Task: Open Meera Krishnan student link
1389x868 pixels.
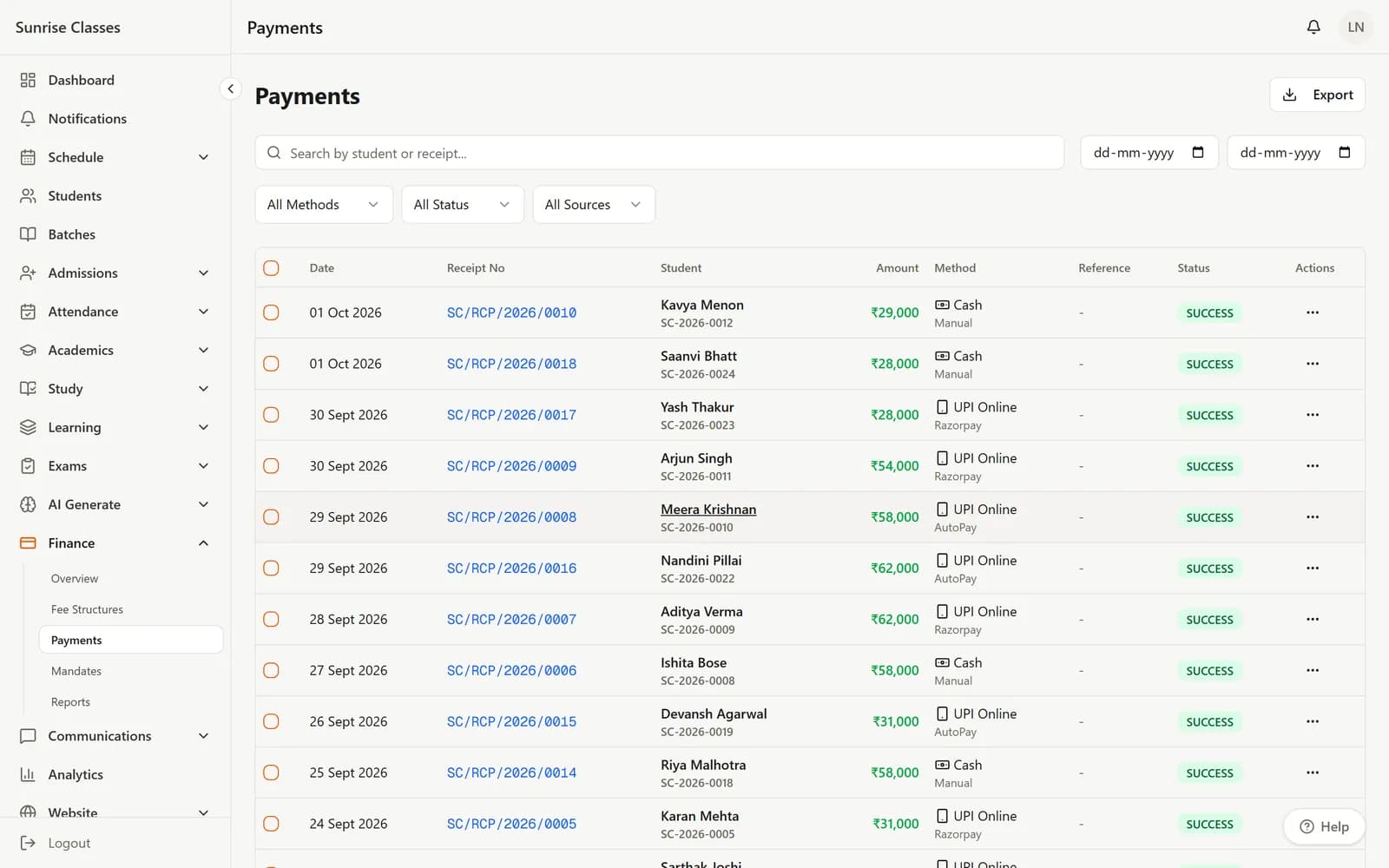Action: (x=708, y=510)
